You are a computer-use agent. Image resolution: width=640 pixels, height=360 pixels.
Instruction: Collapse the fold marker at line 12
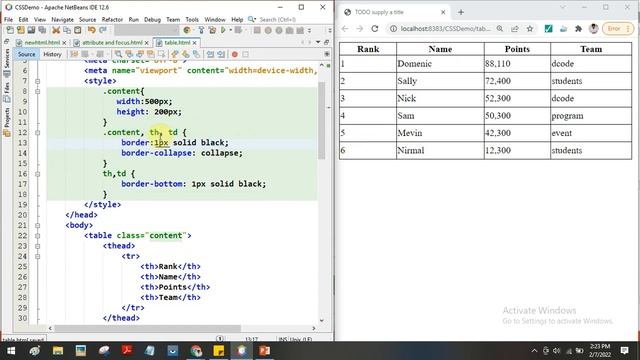(x=38, y=133)
